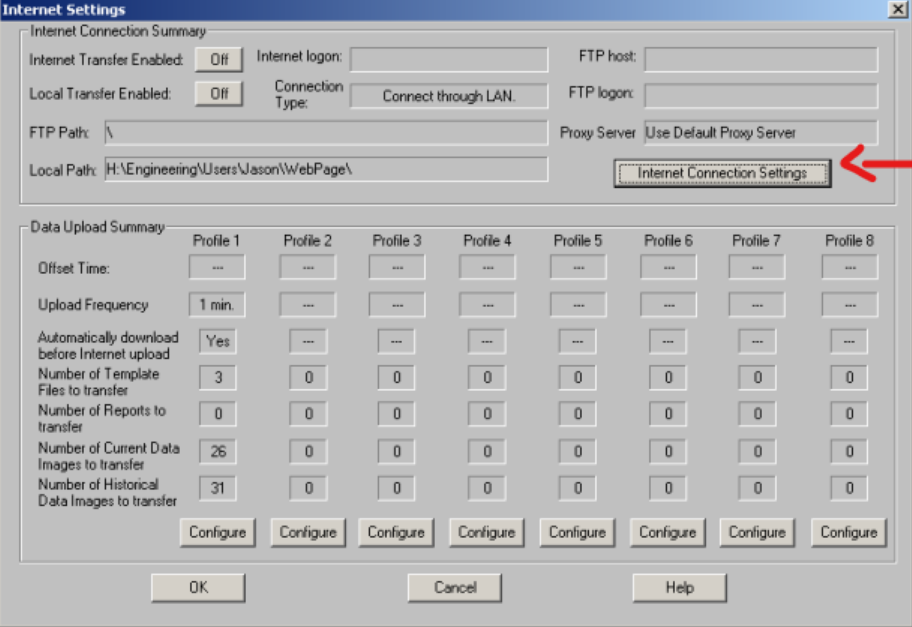Click Profile 1 Upload Frequency value
The image size is (912, 627).
coord(217,305)
